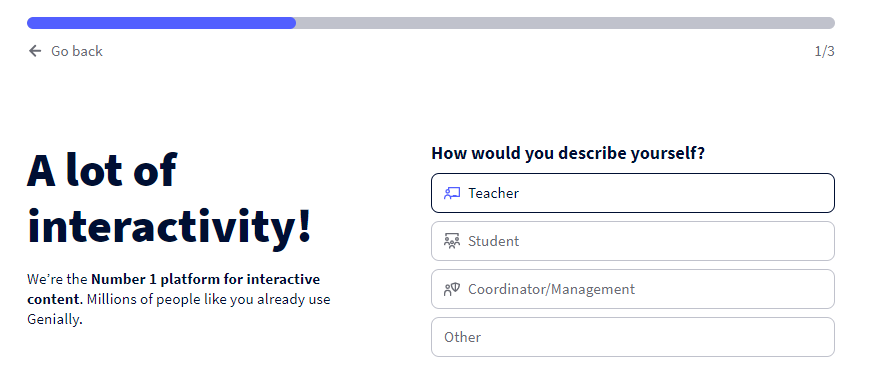Click 'How would you describe yourself?' question
Image resolution: width=873 pixels, height=371 pixels.
[568, 153]
